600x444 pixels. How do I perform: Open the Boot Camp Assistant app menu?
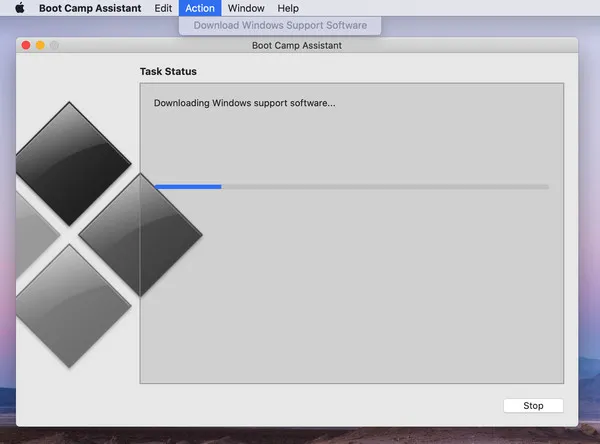91,8
